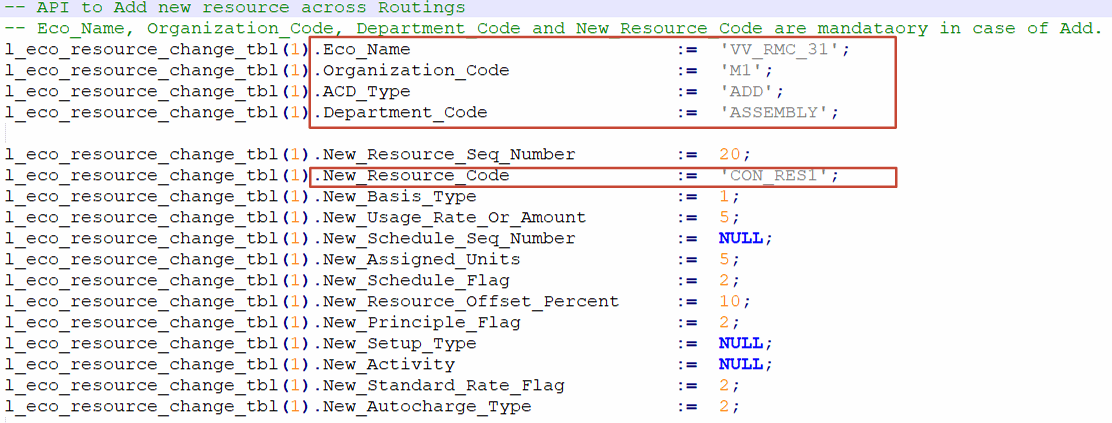Click the .New_Schedule_Flag field text

point(411,280)
